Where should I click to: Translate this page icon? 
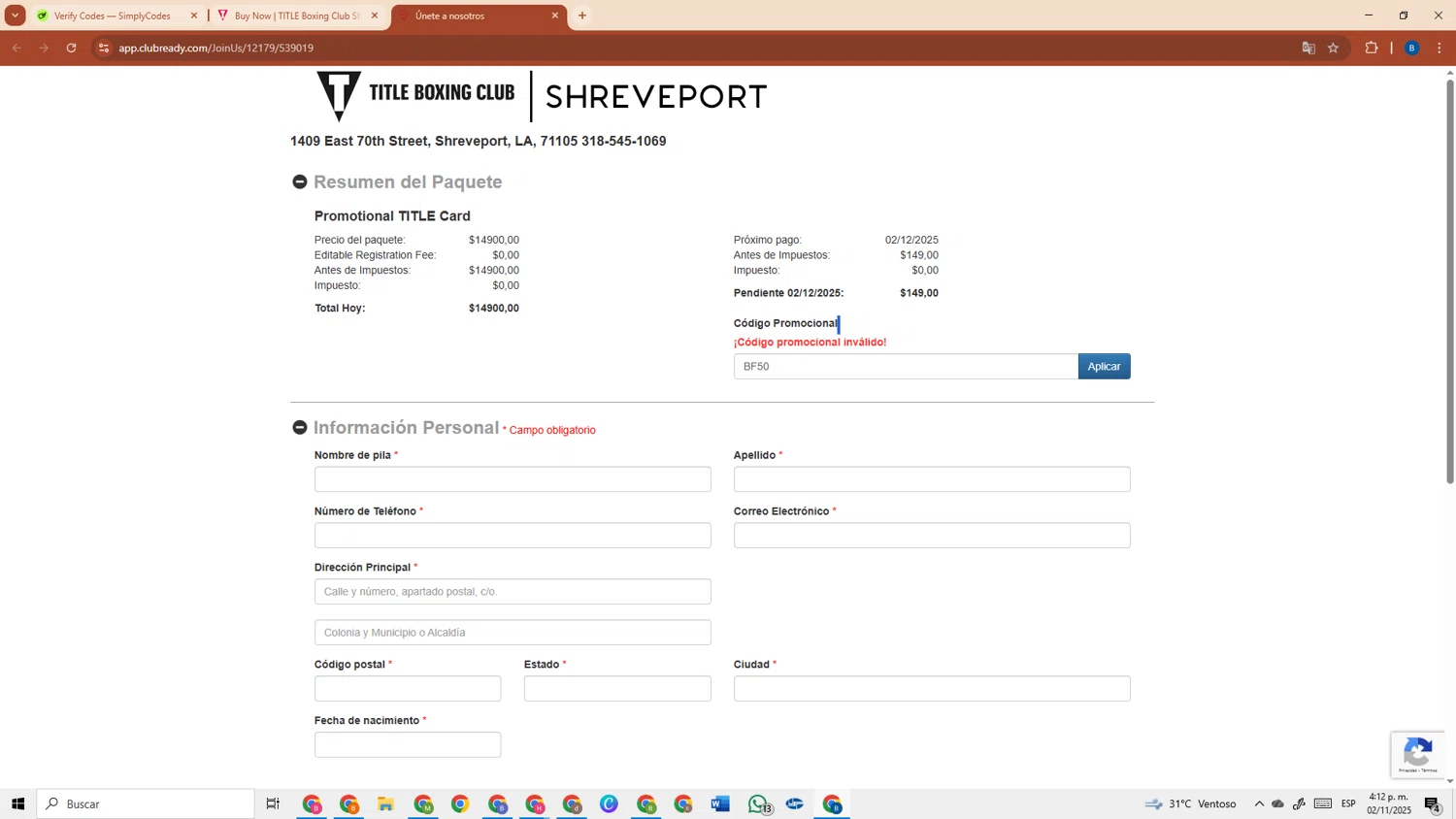point(1308,48)
